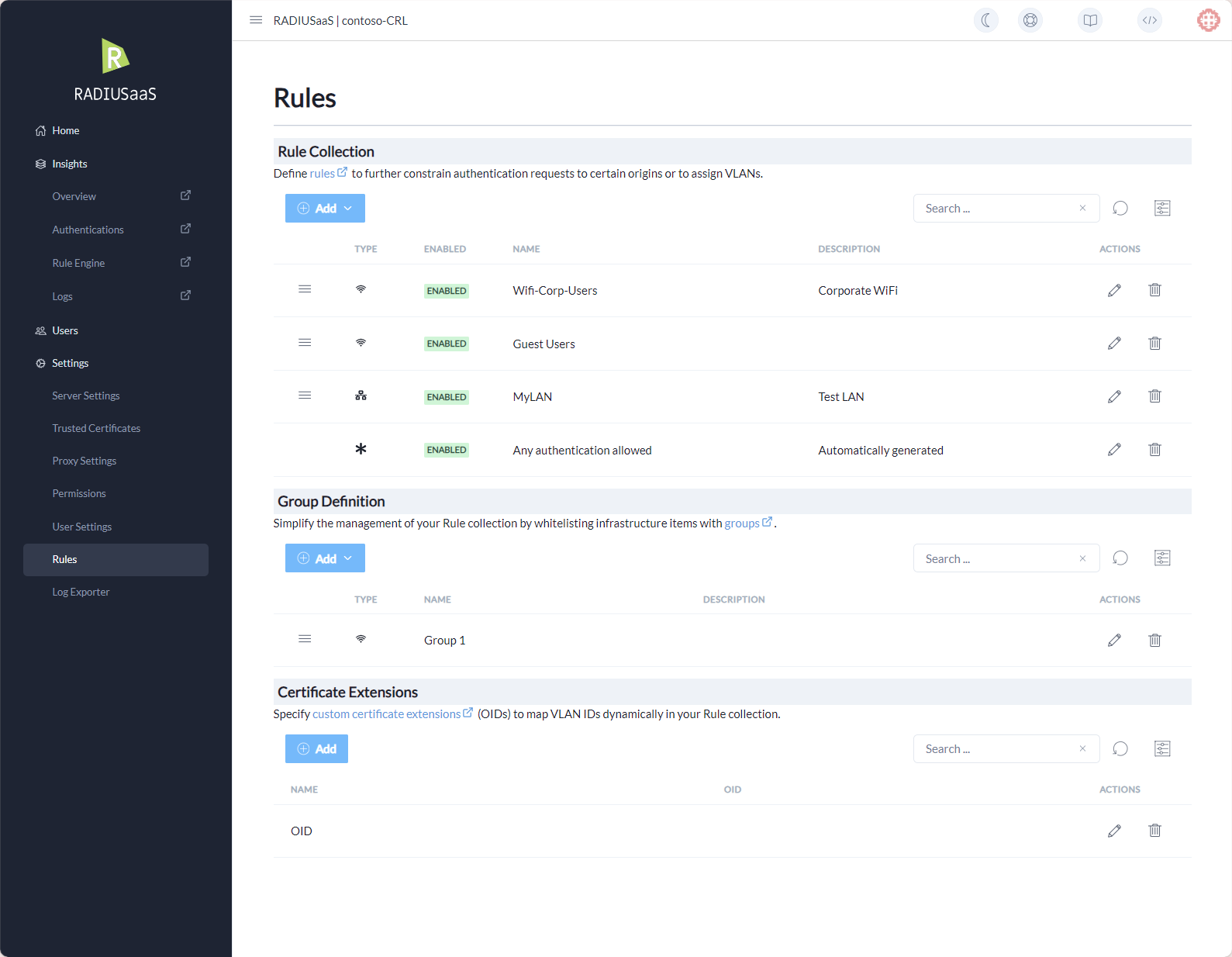
Task: Delete the Guest Users rule
Action: click(1154, 344)
